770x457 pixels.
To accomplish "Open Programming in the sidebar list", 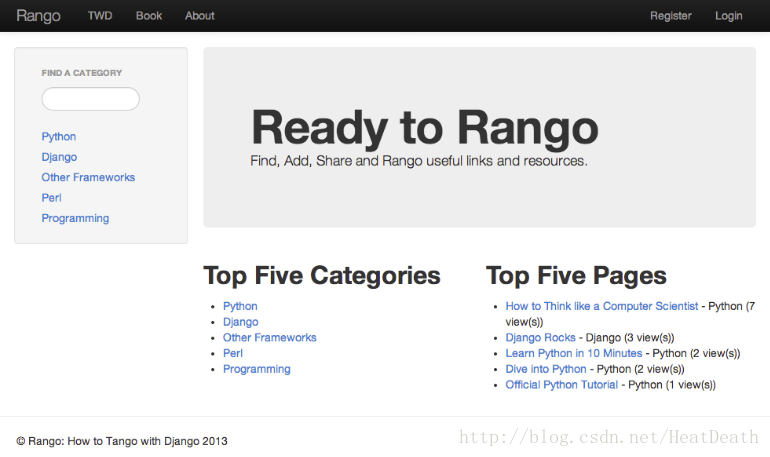I will click(75, 218).
